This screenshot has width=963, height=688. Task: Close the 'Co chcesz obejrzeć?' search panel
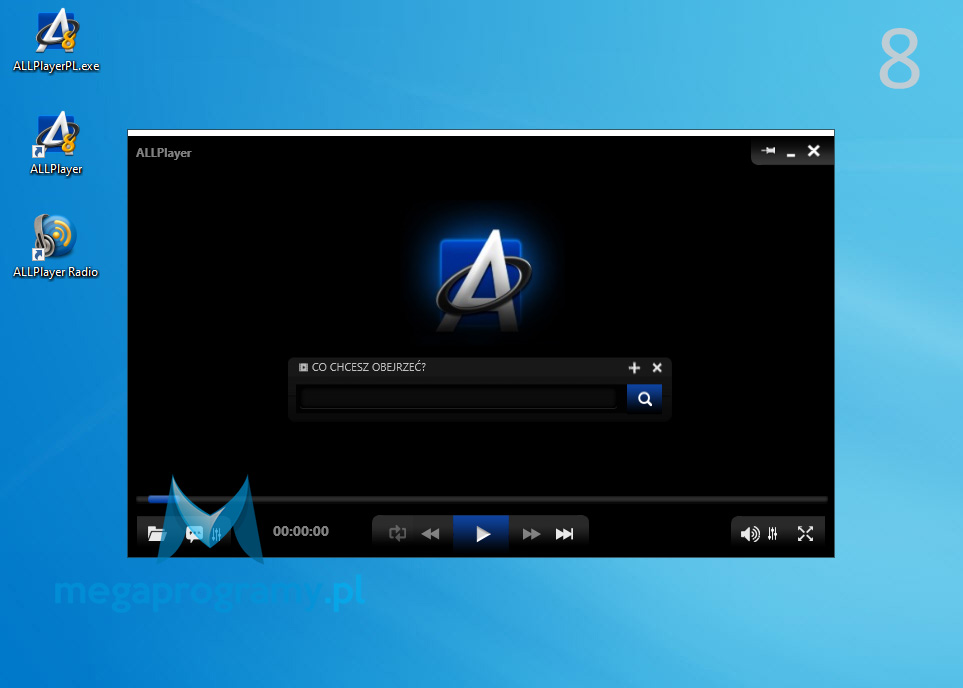point(657,367)
